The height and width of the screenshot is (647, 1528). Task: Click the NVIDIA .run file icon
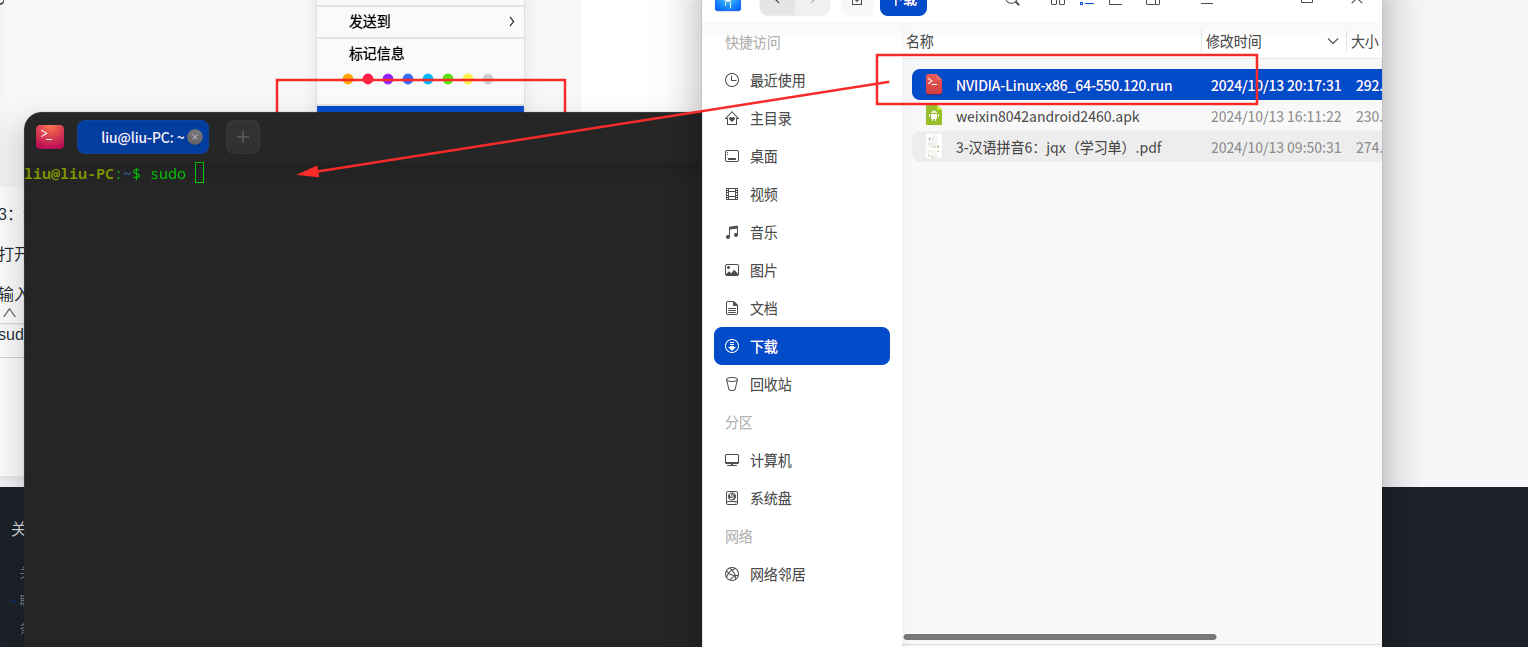(x=934, y=85)
